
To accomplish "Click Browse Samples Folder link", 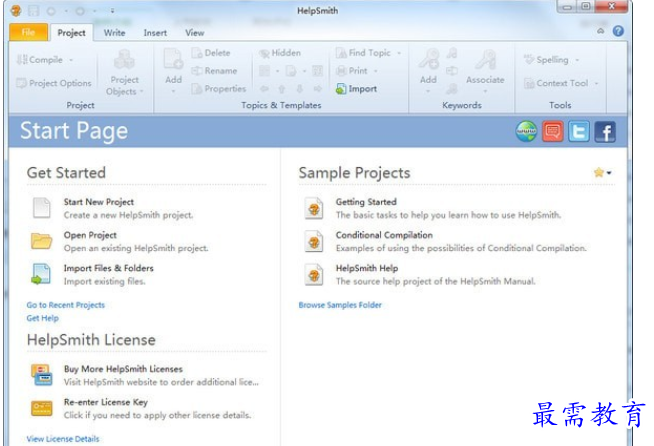I will (x=340, y=305).
